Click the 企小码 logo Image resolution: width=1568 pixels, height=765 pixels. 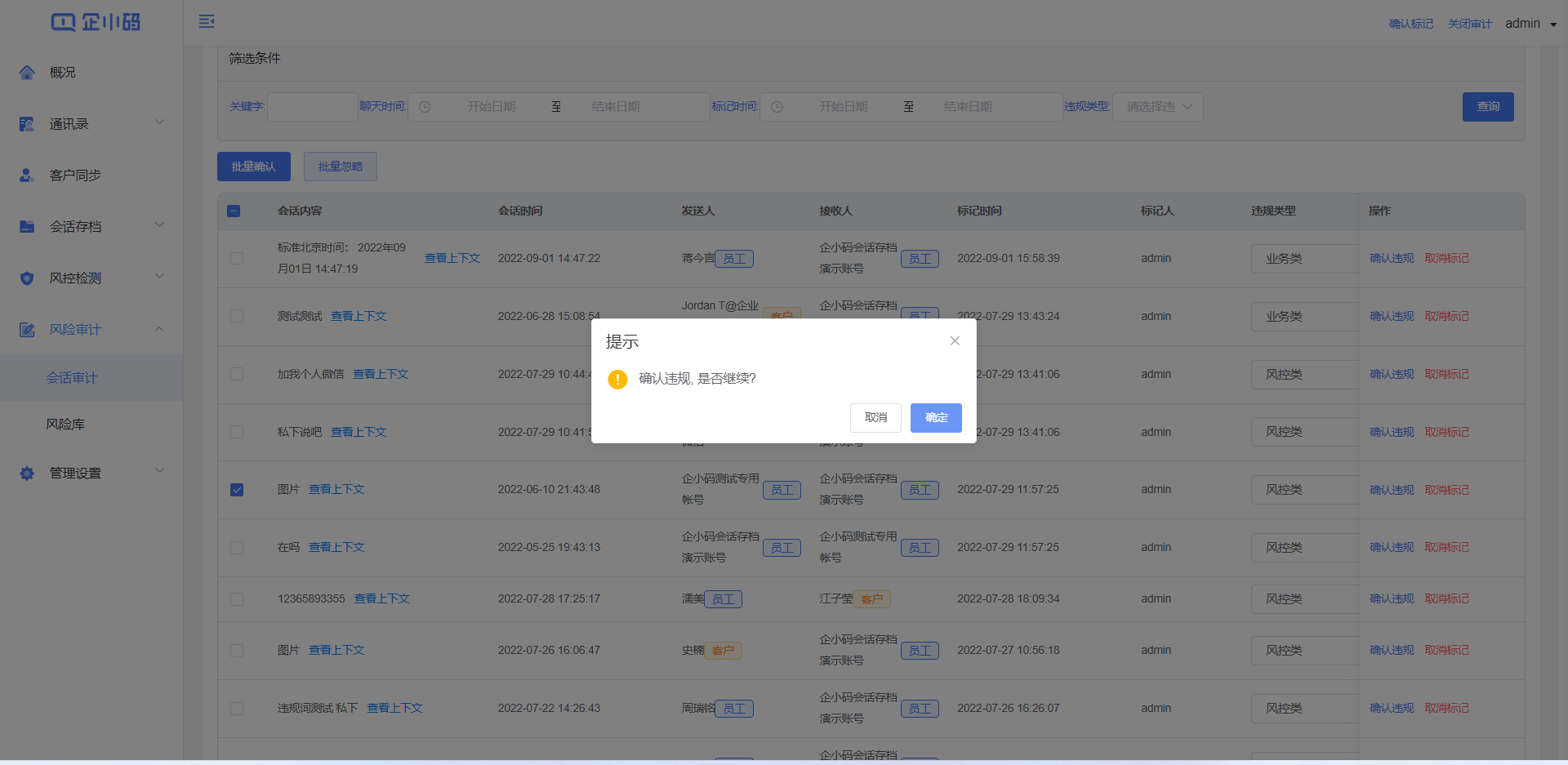pos(96,22)
